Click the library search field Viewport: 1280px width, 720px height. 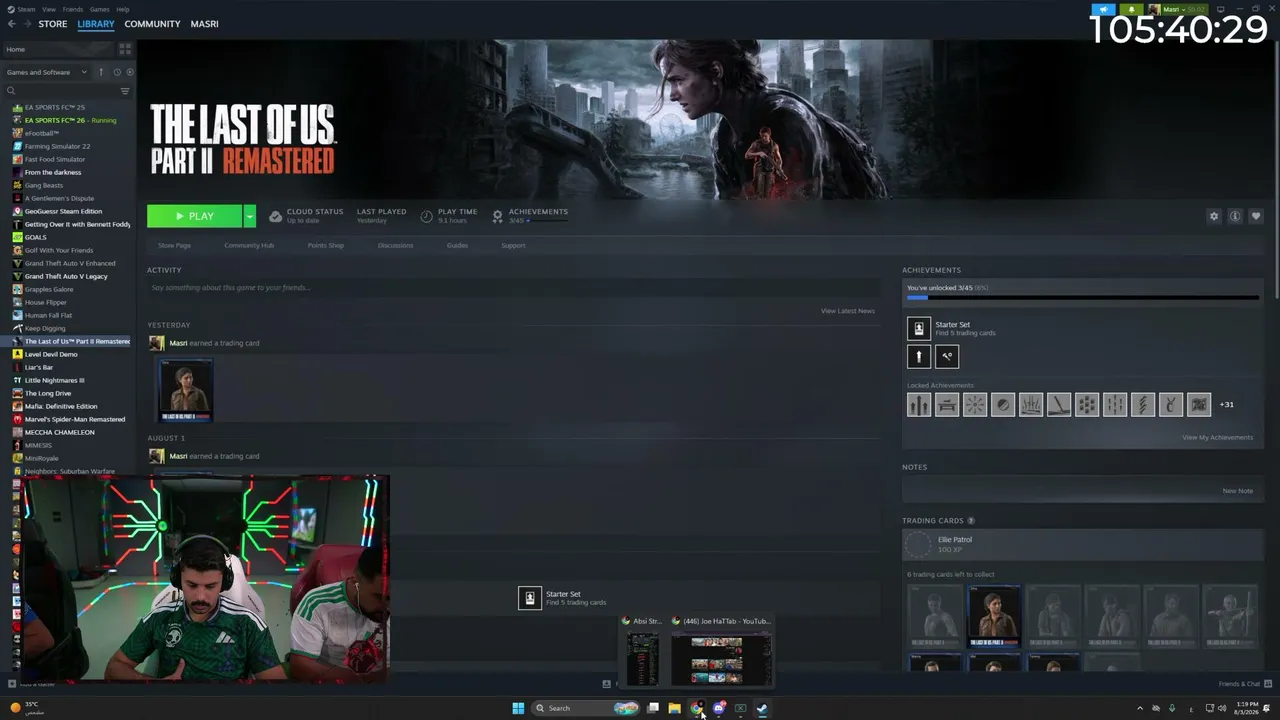coord(65,91)
